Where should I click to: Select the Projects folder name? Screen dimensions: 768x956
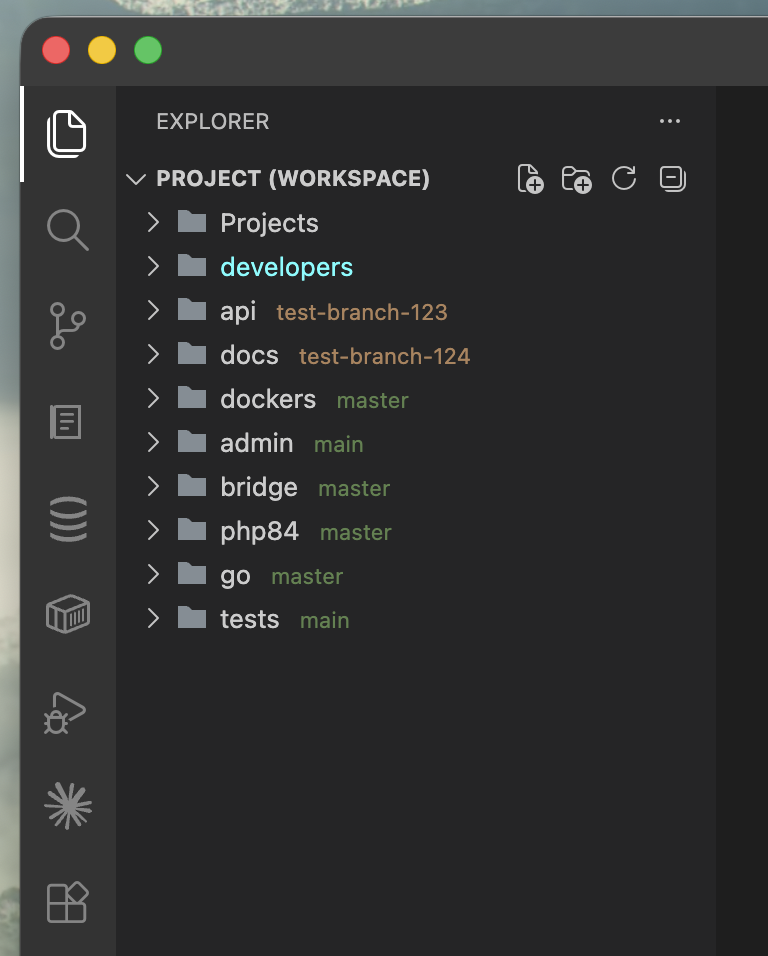click(x=269, y=223)
